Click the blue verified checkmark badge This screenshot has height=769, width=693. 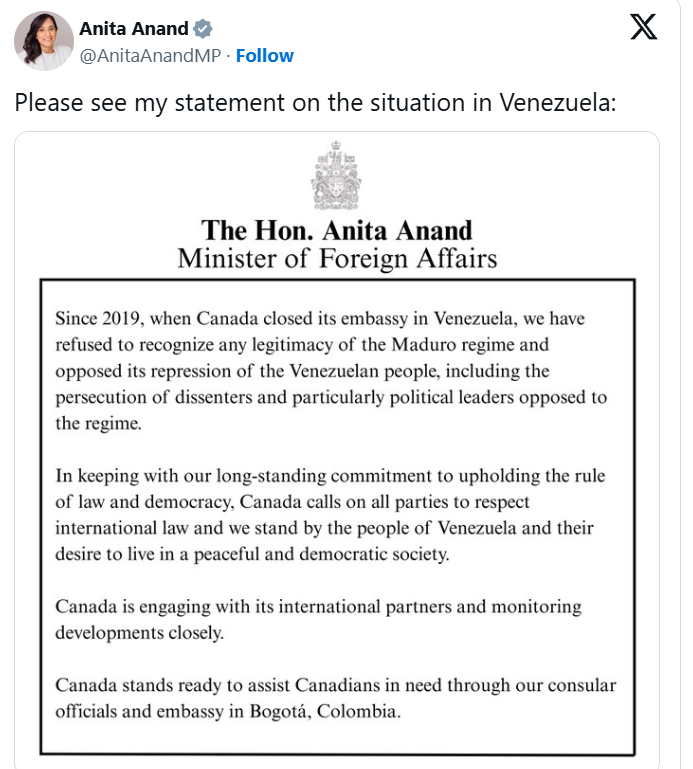[201, 29]
